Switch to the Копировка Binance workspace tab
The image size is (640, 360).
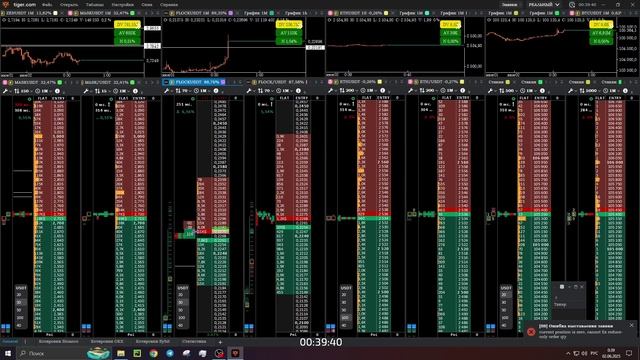[58, 342]
